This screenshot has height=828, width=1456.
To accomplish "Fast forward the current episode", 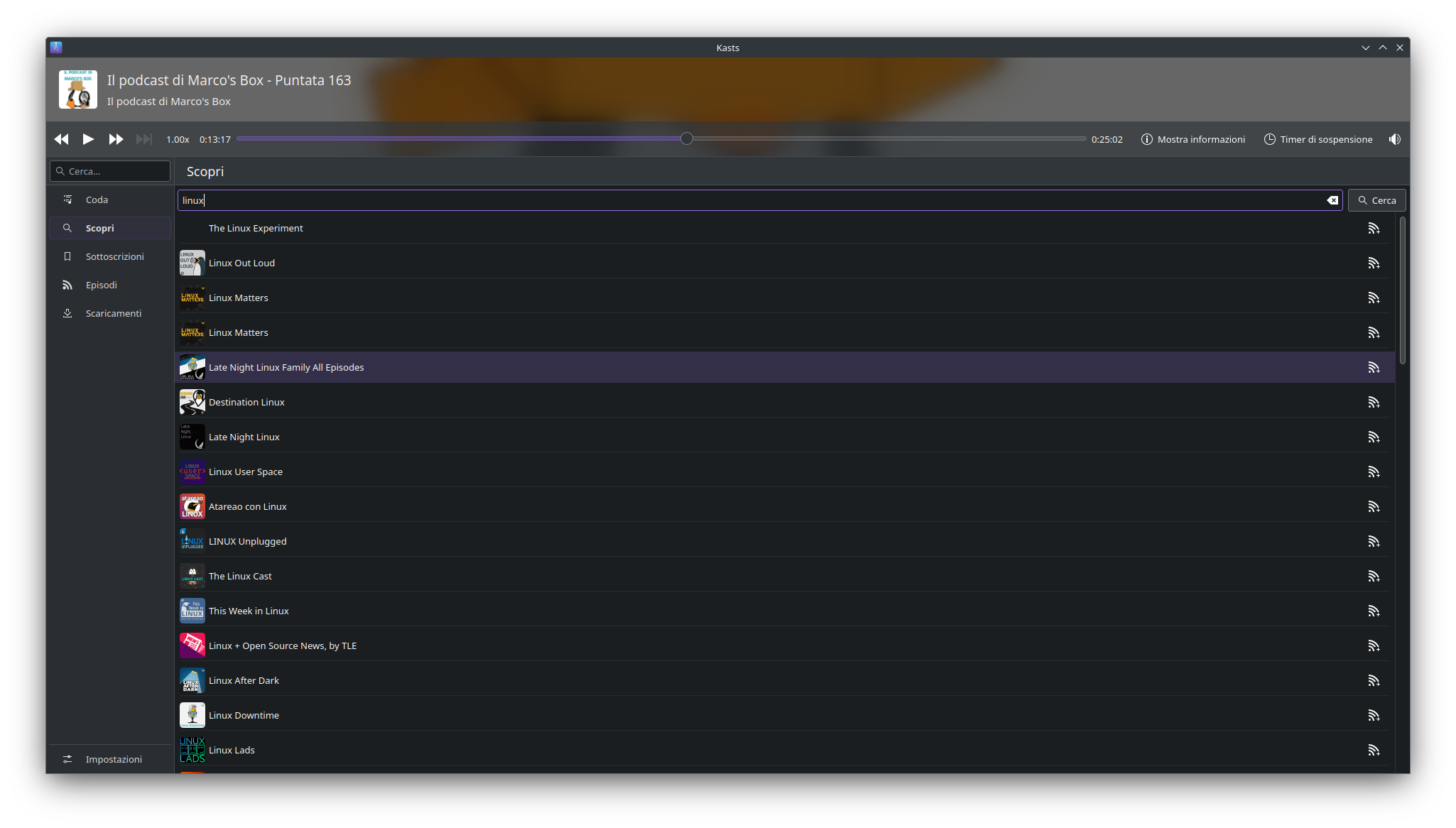I will coord(116,139).
